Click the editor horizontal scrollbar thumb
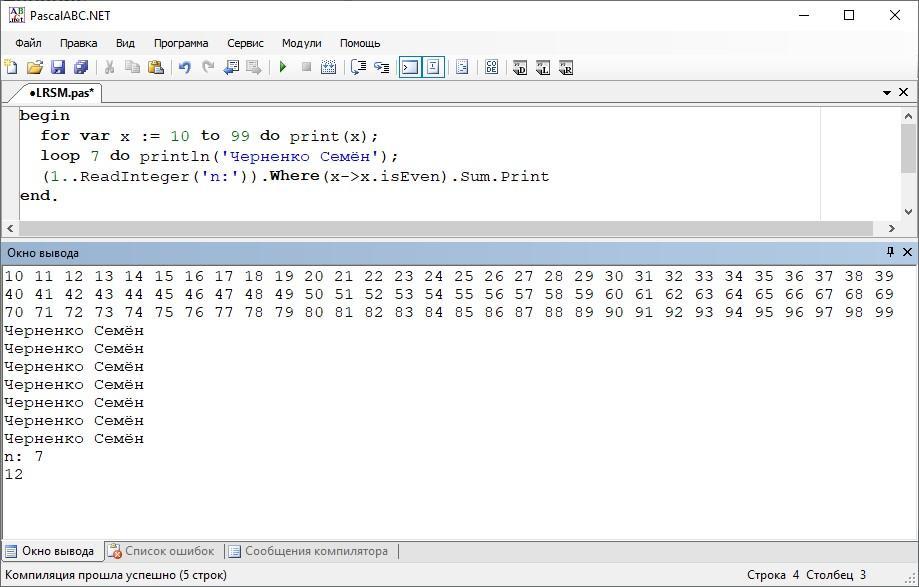The width and height of the screenshot is (919, 587). [x=446, y=228]
